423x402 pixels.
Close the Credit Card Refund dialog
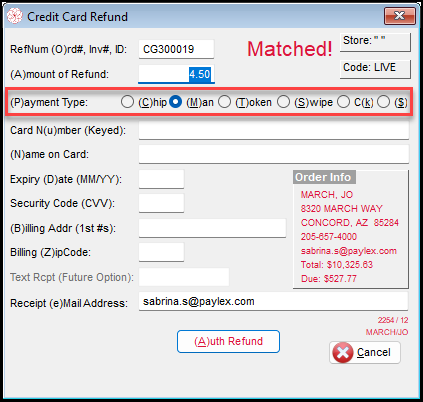click(x=400, y=16)
